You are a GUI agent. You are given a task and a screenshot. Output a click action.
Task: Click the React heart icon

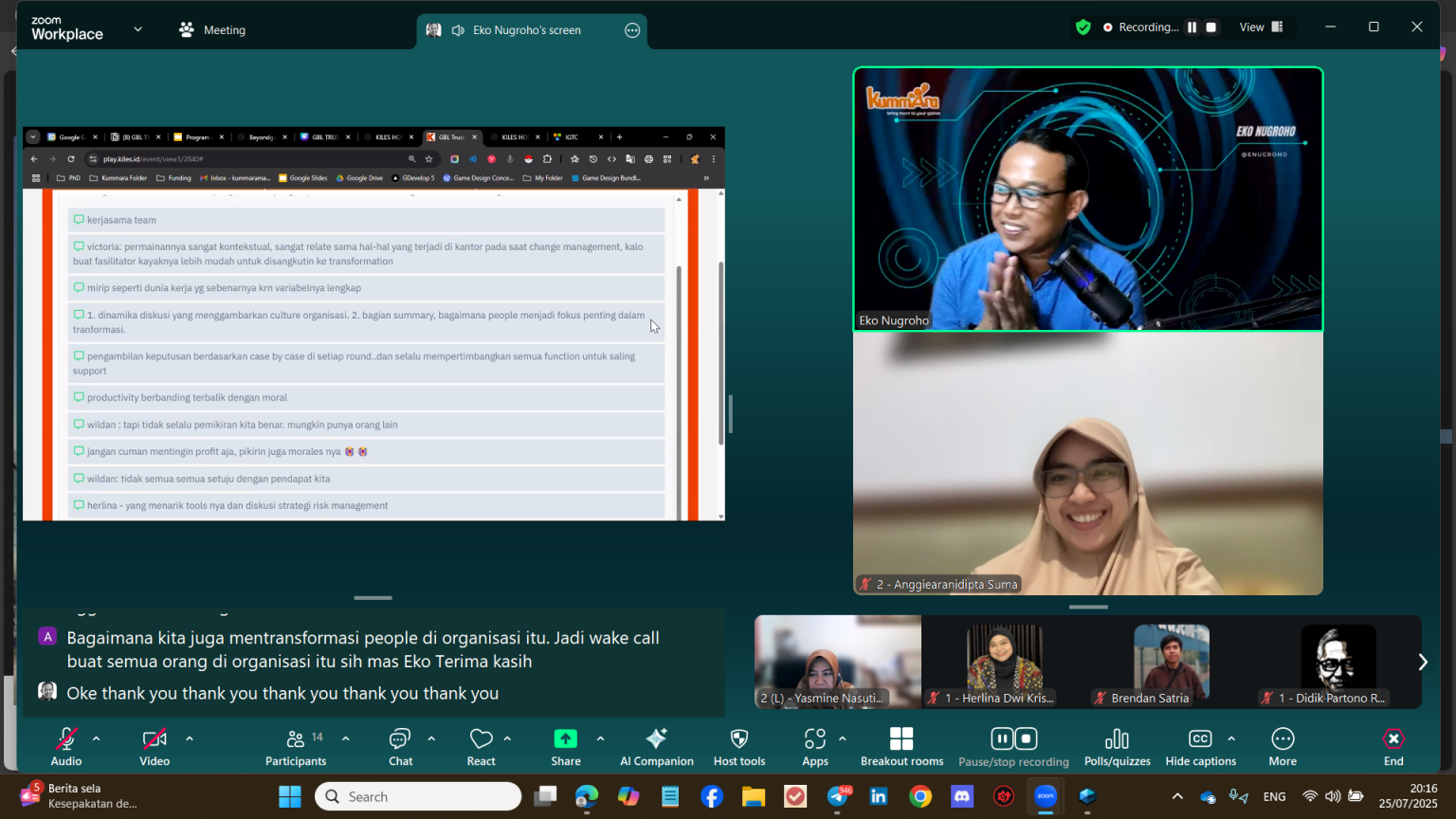click(481, 739)
